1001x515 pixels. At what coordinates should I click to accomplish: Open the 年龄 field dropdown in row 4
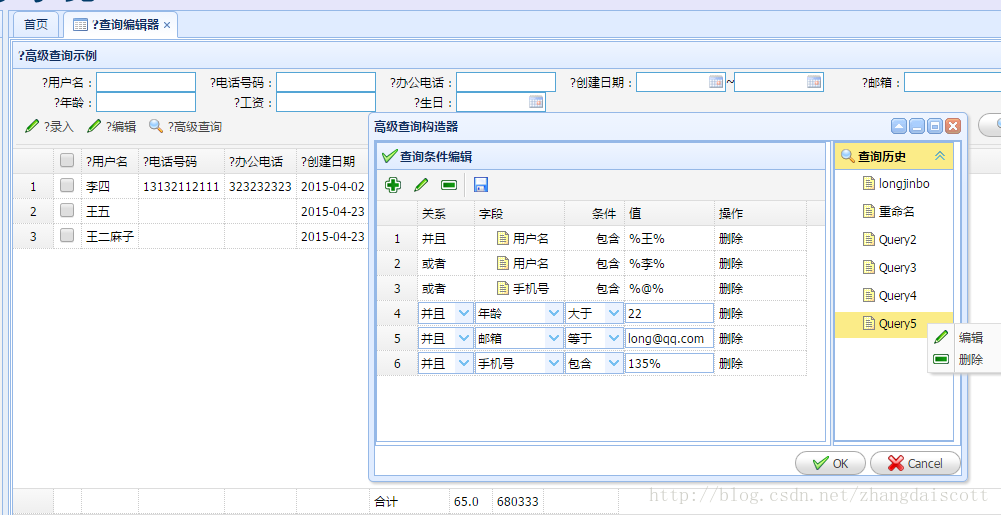point(553,313)
